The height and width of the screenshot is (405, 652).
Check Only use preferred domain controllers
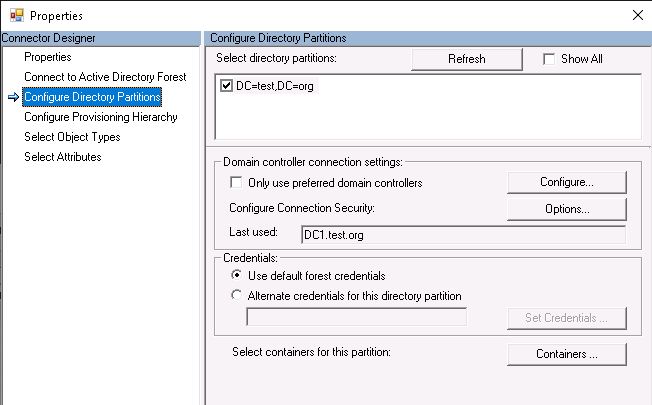pyautogui.click(x=236, y=183)
